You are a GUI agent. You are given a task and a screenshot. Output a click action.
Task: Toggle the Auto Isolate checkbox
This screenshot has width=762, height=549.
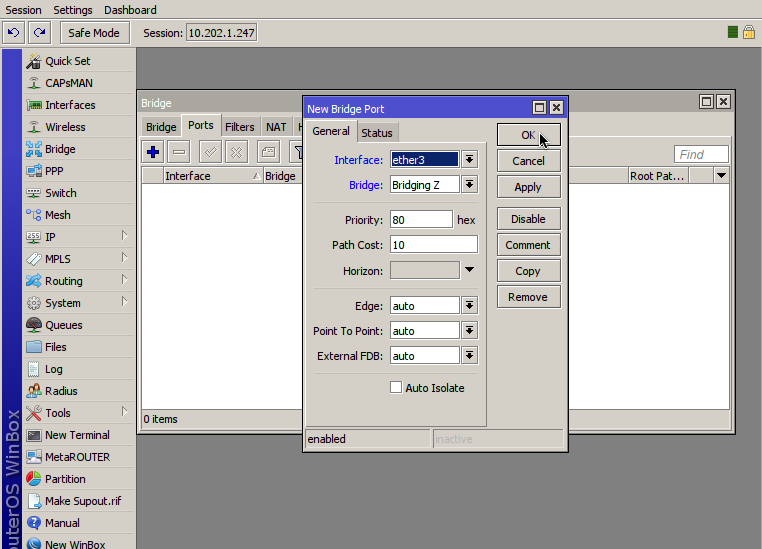(396, 387)
